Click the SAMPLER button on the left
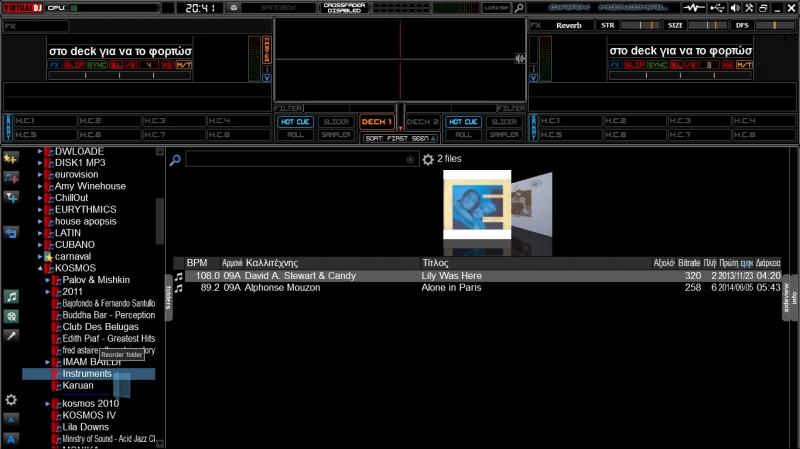Image resolution: width=800 pixels, height=449 pixels. click(336, 134)
